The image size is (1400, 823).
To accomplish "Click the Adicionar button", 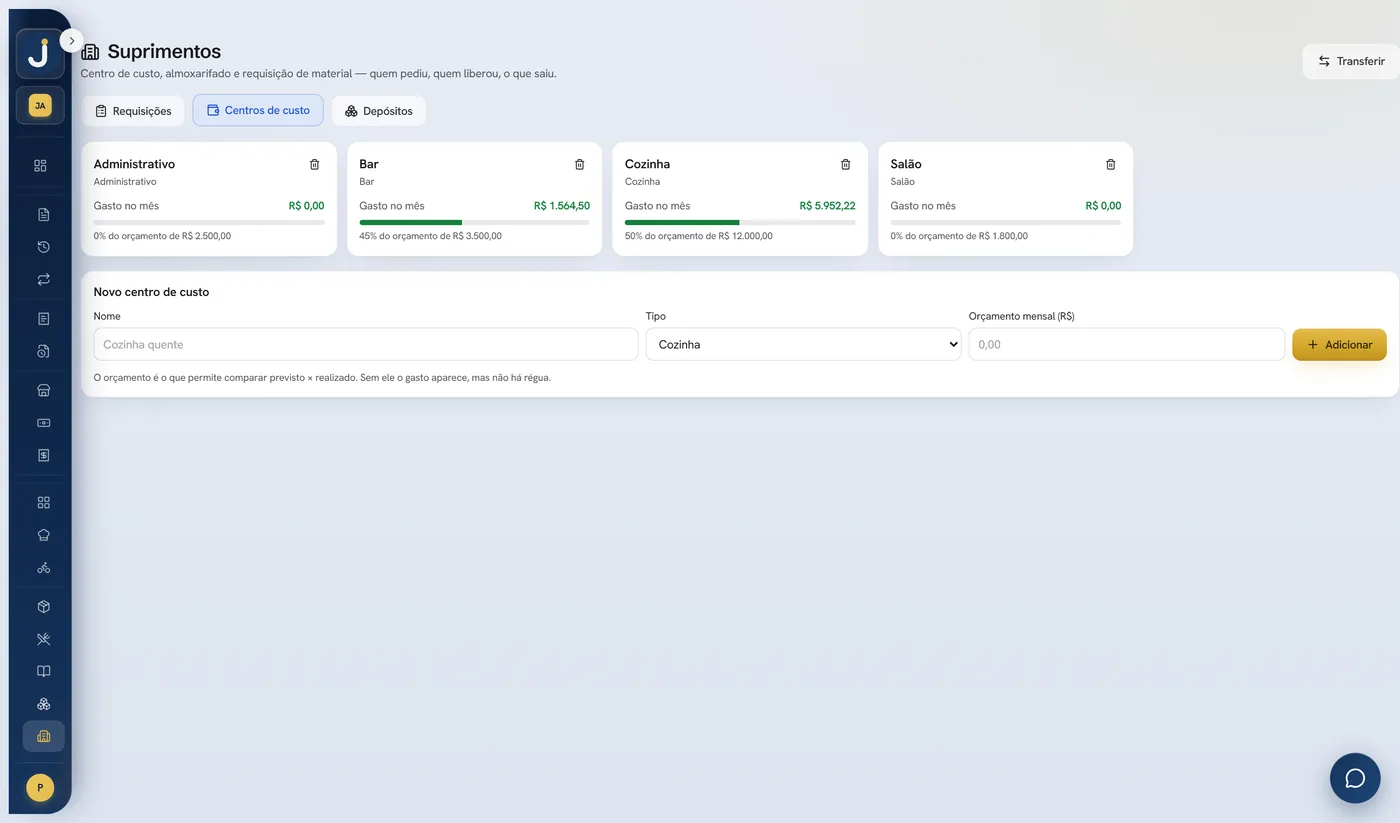I will point(1339,344).
